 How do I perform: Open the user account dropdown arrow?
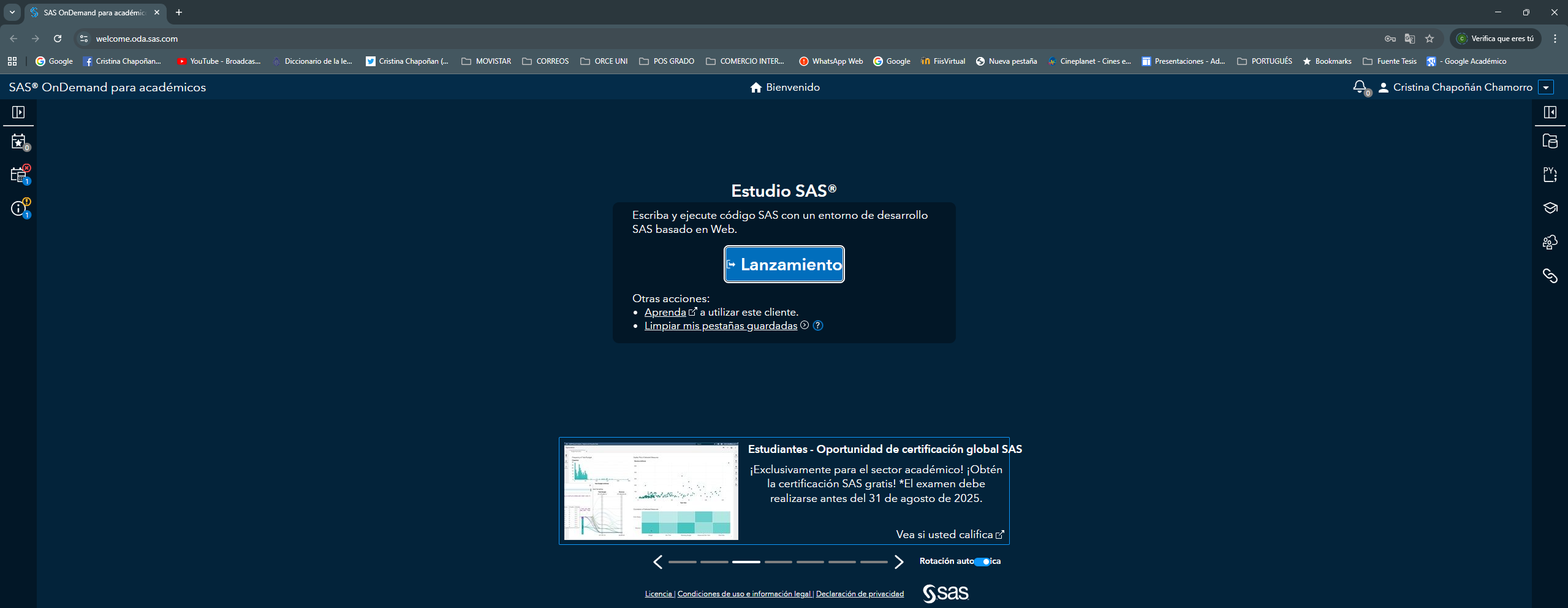[1546, 88]
